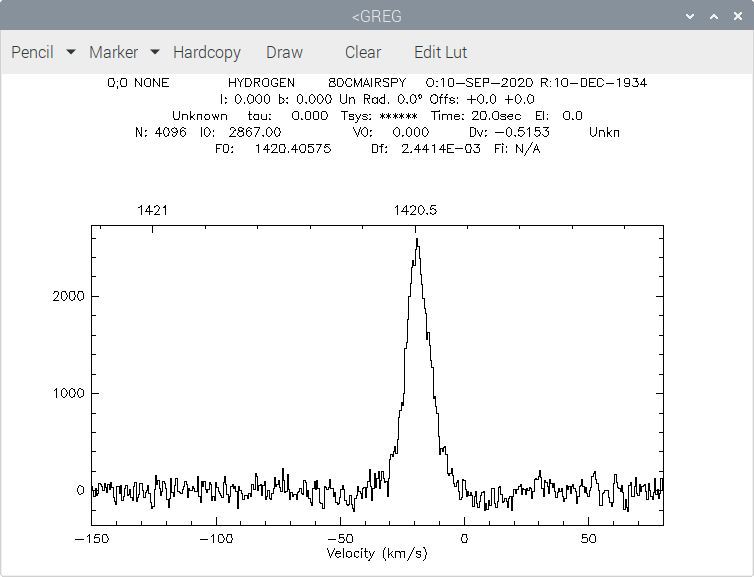Open the Edit Lut option
The image size is (754, 577).
[x=440, y=52]
